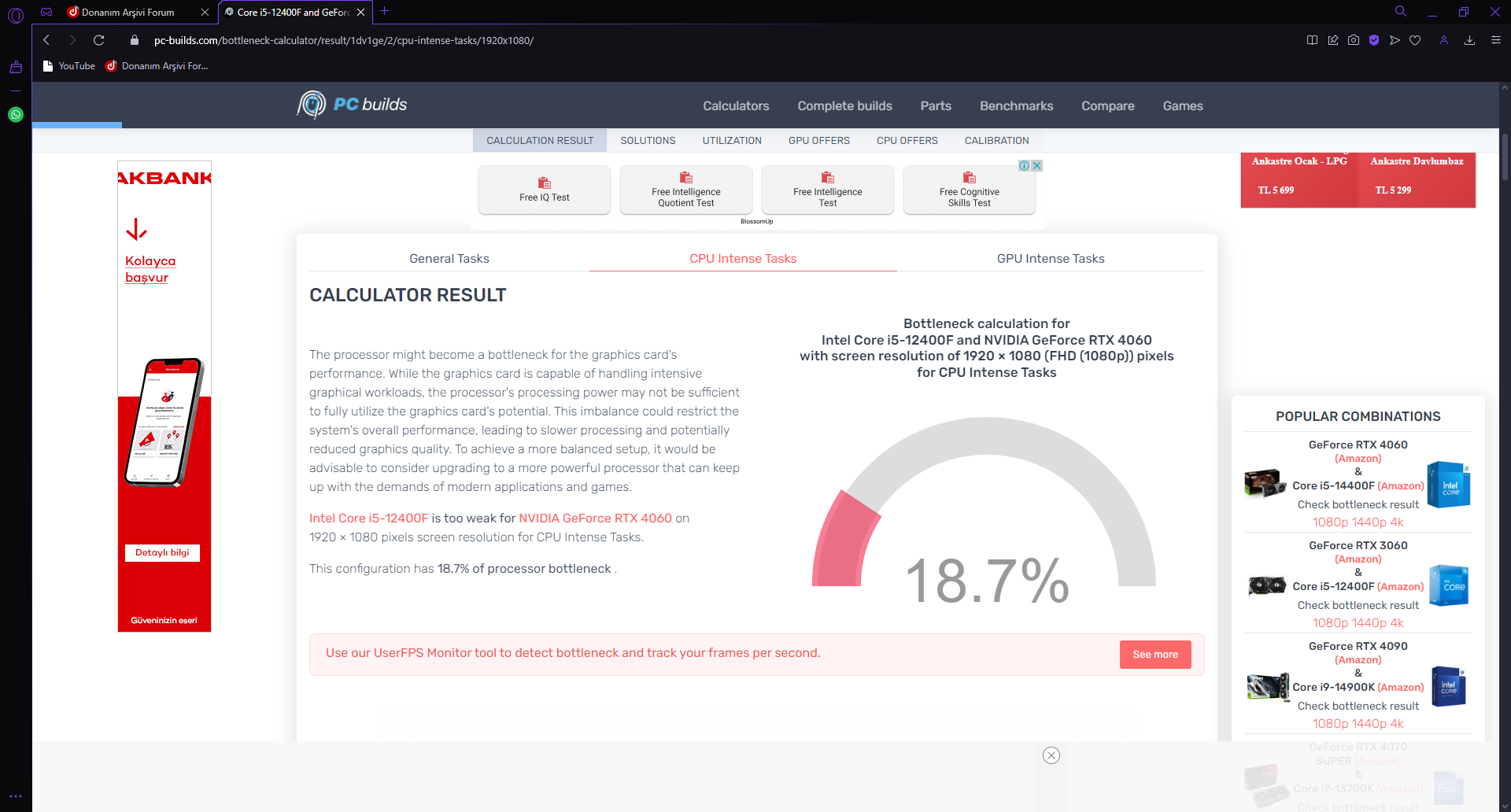1511x812 pixels.
Task: Select the CALCULATION RESULT section tab
Action: click(x=540, y=141)
